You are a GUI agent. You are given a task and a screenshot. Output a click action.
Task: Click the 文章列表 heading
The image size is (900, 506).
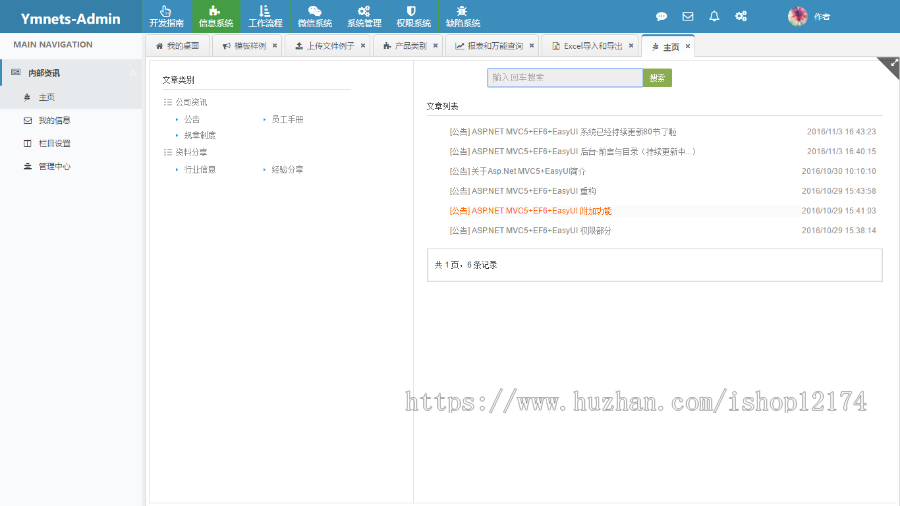[x=442, y=106]
